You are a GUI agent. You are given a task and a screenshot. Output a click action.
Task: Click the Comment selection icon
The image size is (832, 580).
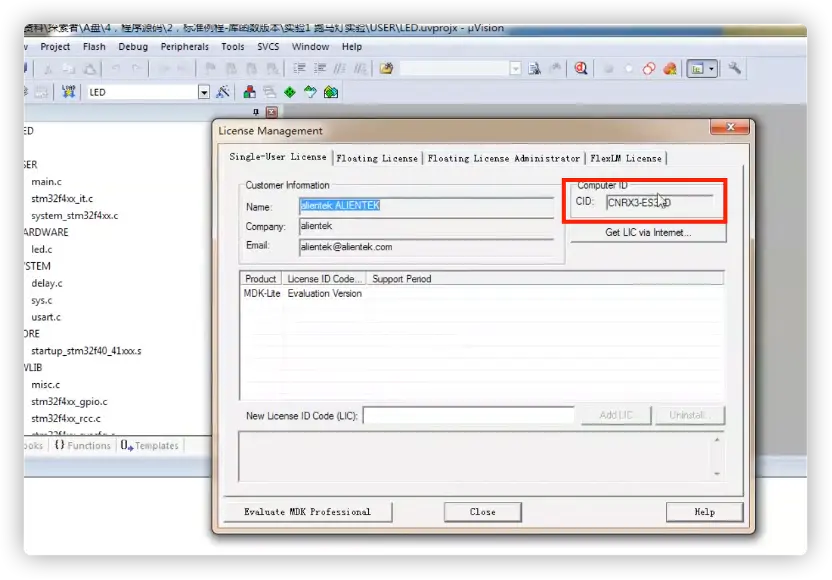(x=340, y=68)
